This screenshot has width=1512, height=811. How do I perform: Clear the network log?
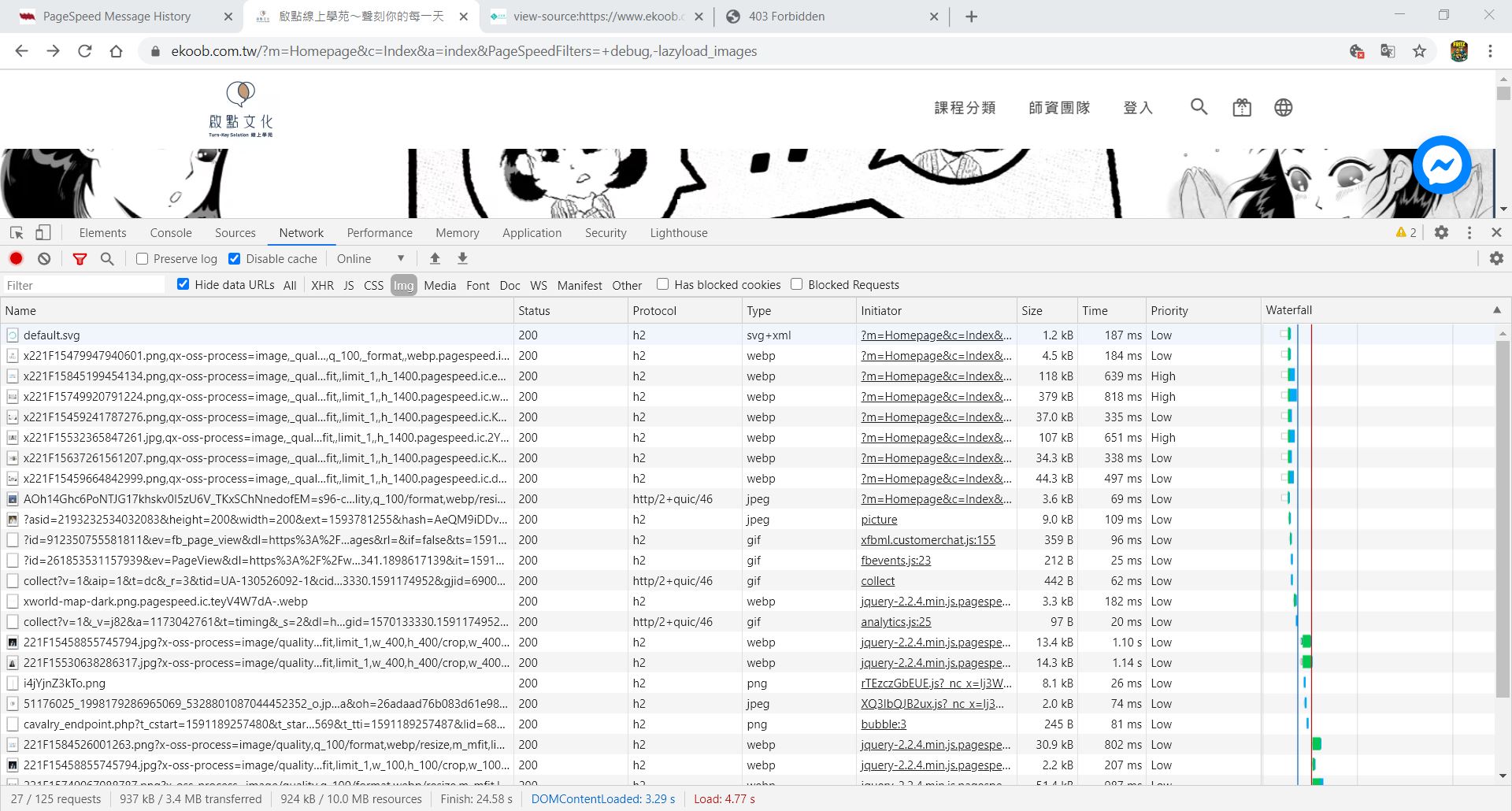click(44, 258)
